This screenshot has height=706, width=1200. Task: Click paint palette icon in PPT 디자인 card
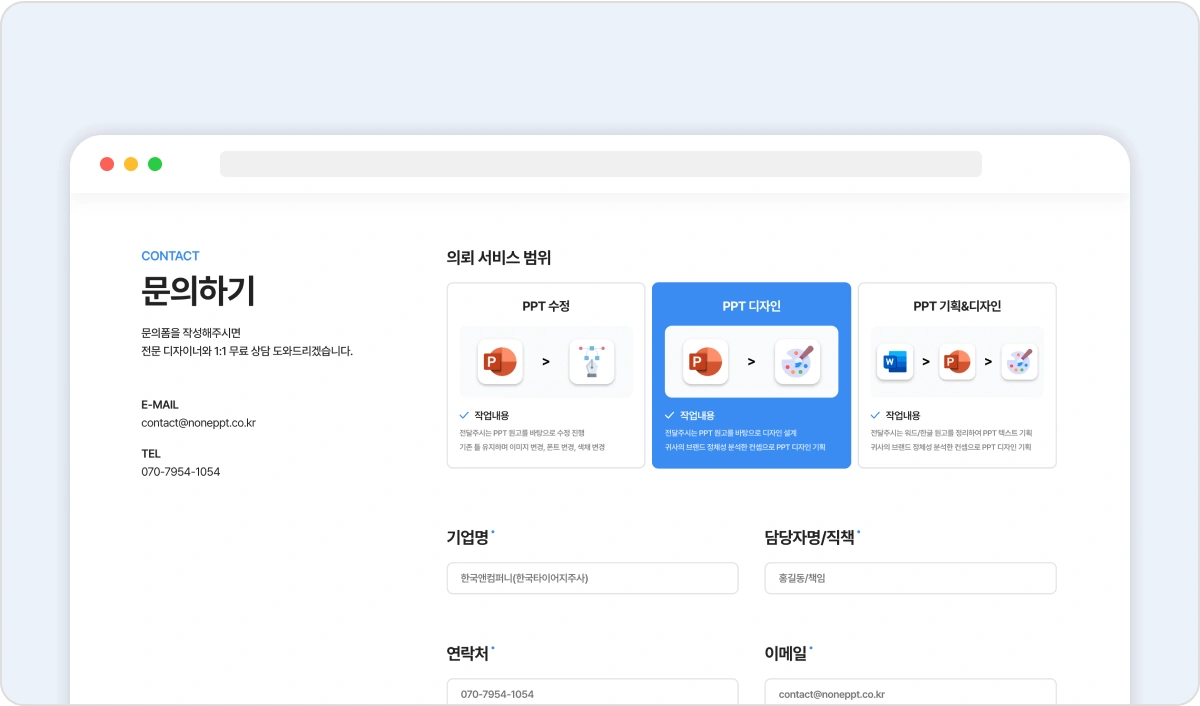(797, 362)
